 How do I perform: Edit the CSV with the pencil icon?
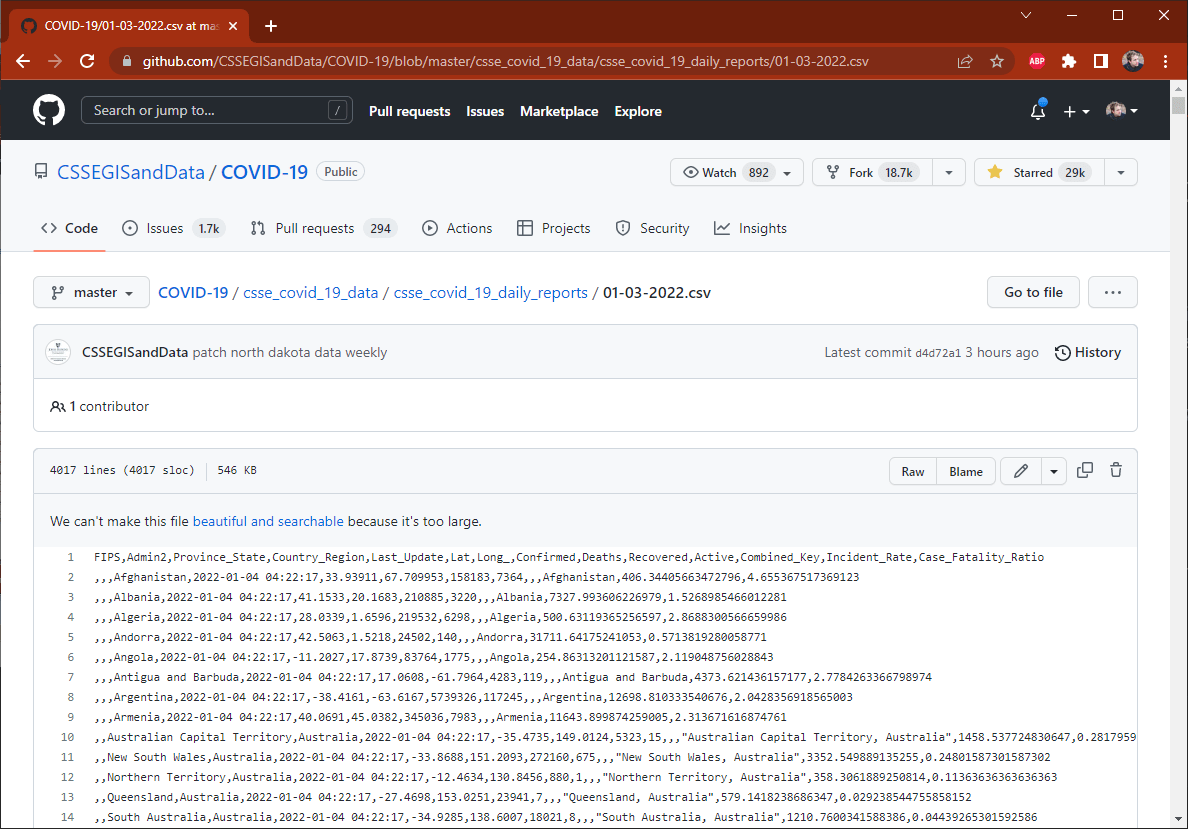1021,470
